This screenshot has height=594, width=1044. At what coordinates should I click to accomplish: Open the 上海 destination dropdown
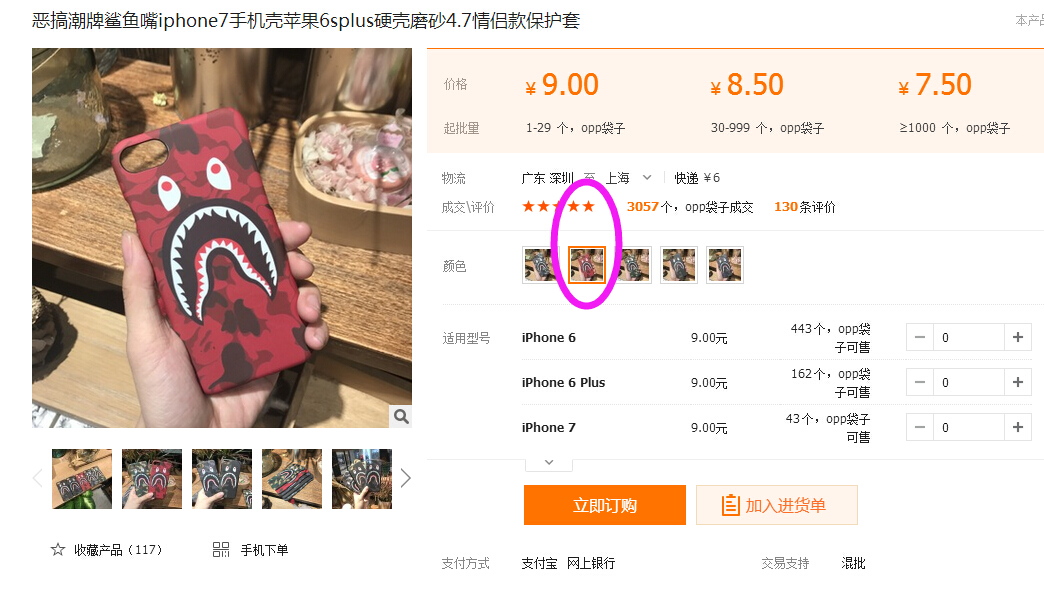tap(628, 178)
